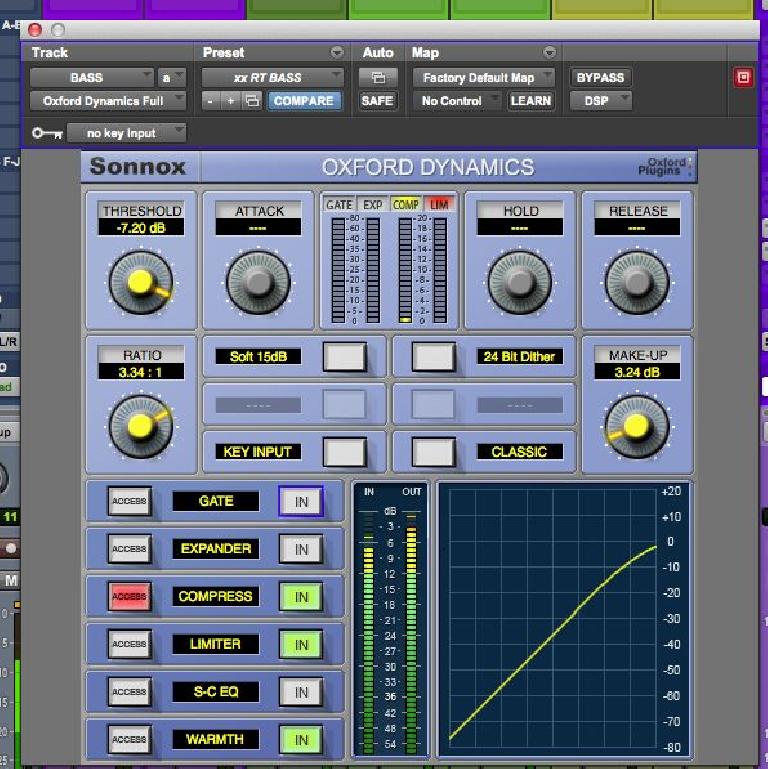The height and width of the screenshot is (769, 768).
Task: Toggle the KEY INPUT button
Action: [x=345, y=452]
